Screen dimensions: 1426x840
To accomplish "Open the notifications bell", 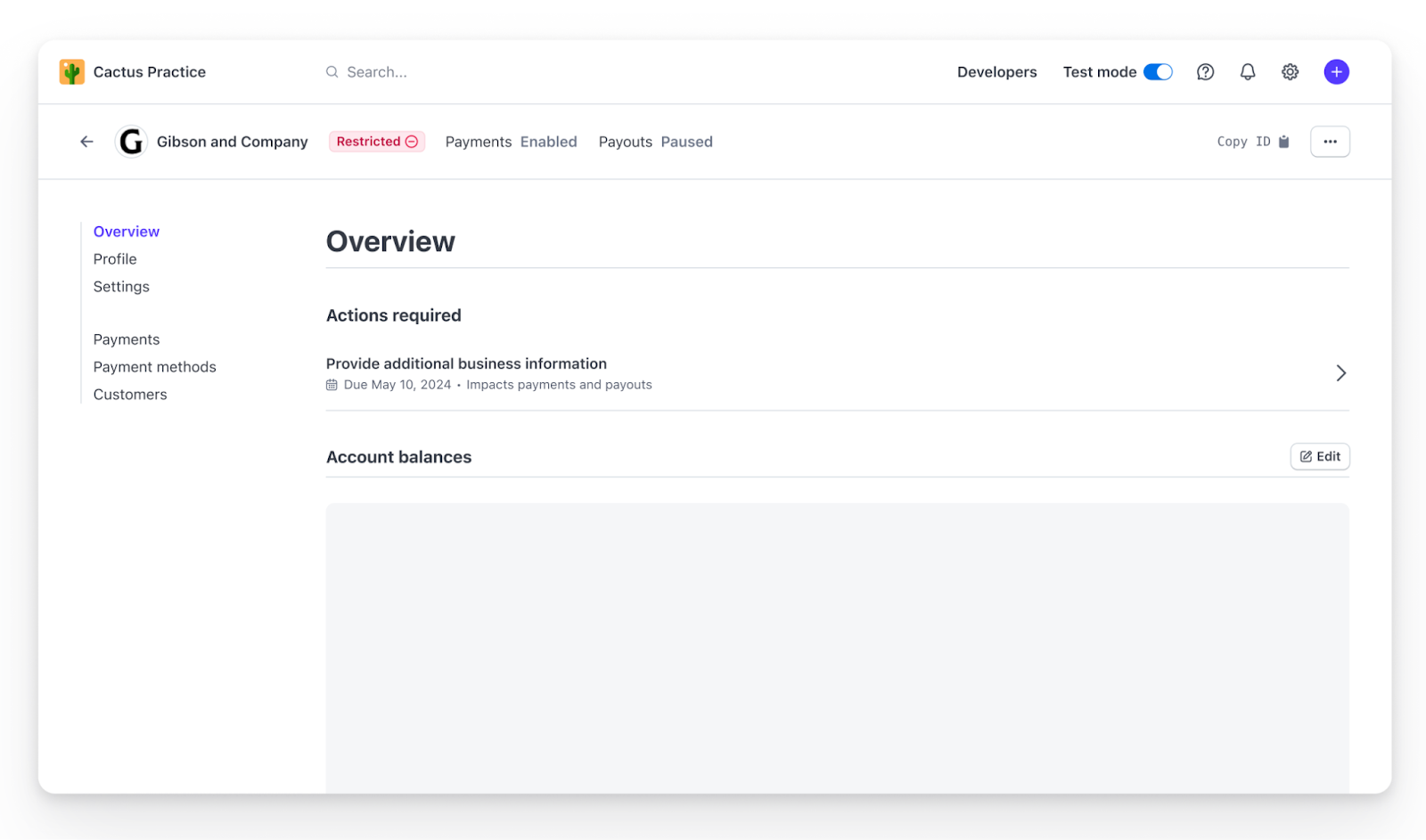I will point(1248,72).
